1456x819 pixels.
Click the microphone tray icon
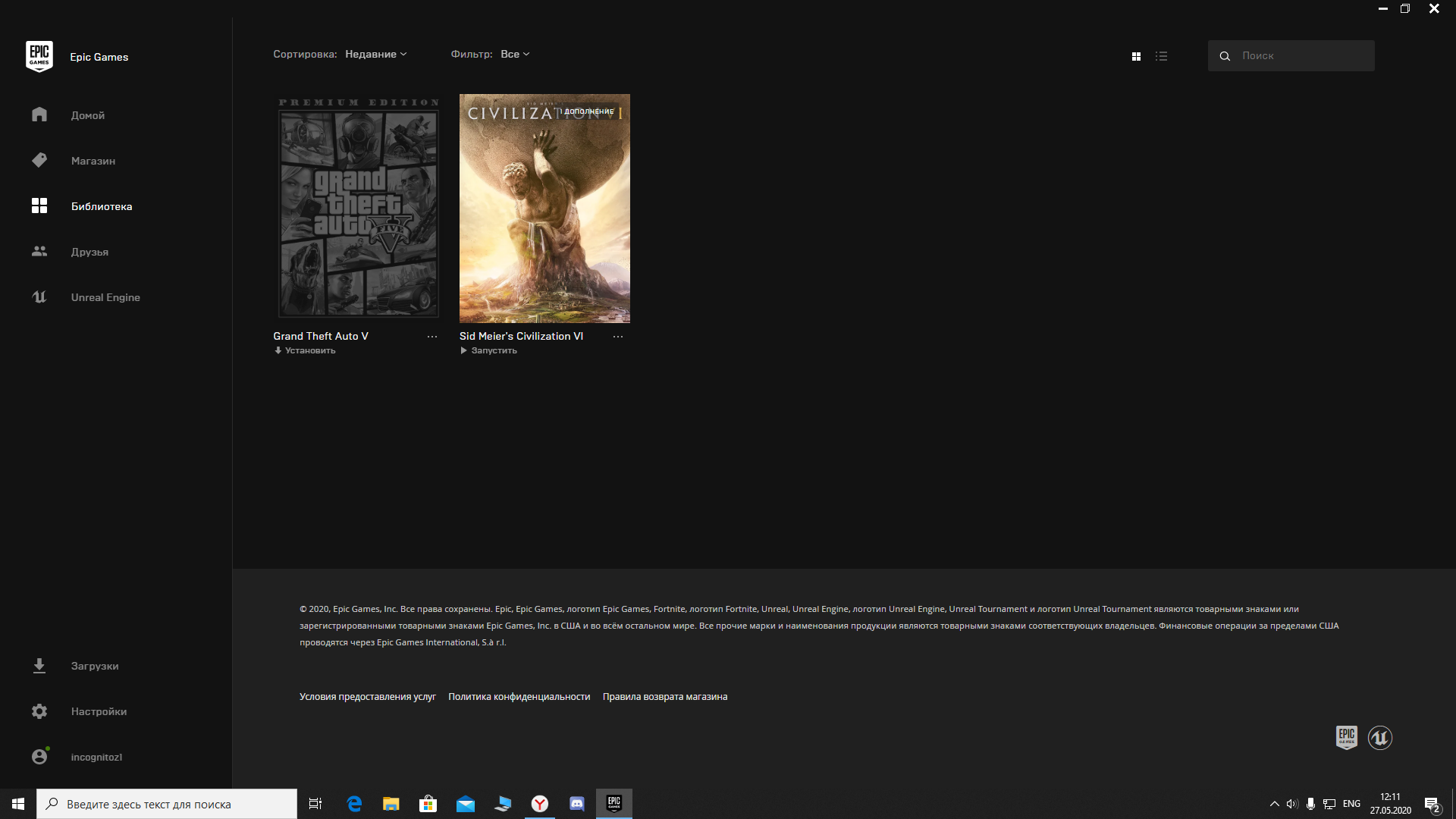point(1310,804)
